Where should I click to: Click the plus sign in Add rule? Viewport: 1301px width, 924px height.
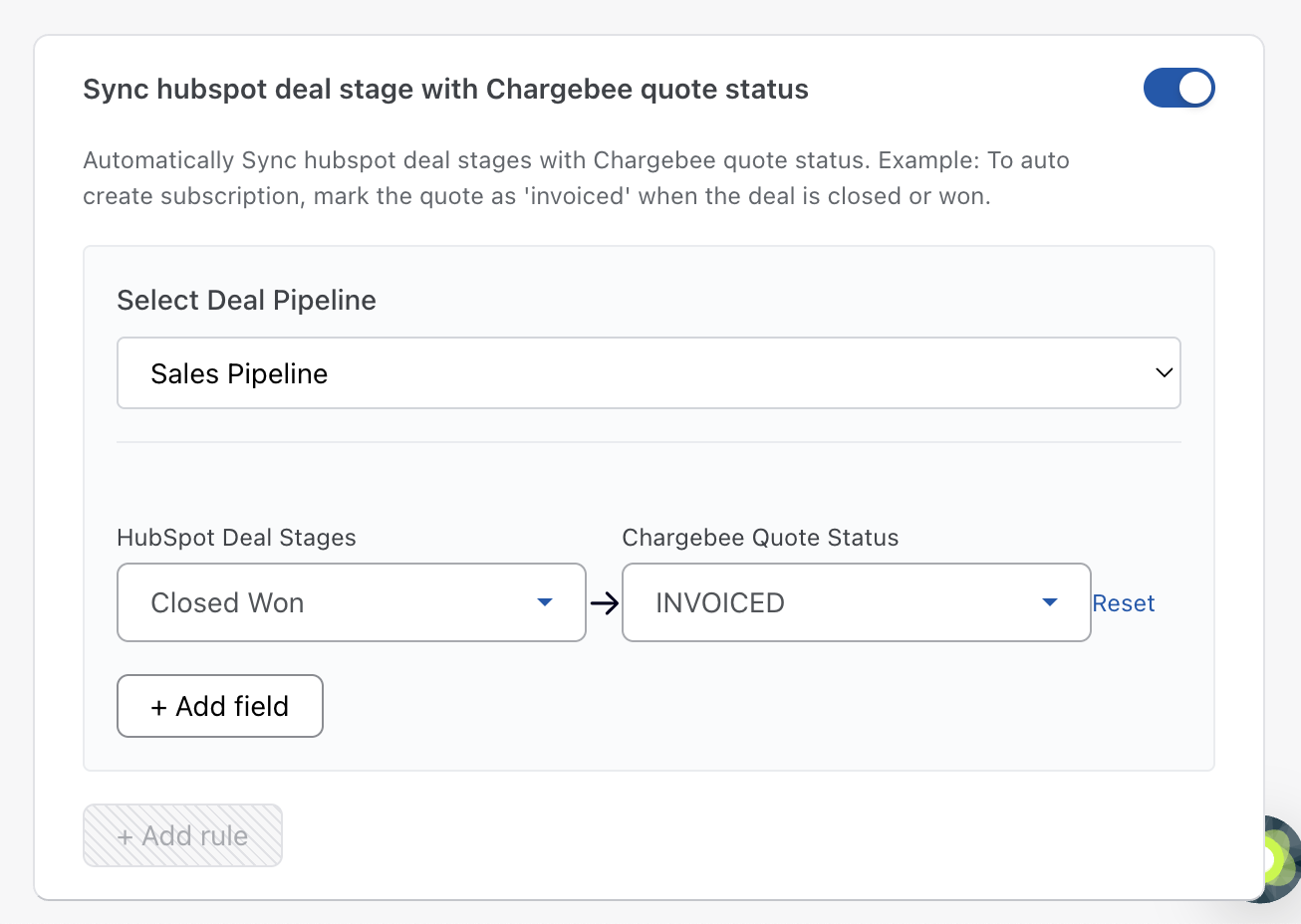(x=126, y=837)
